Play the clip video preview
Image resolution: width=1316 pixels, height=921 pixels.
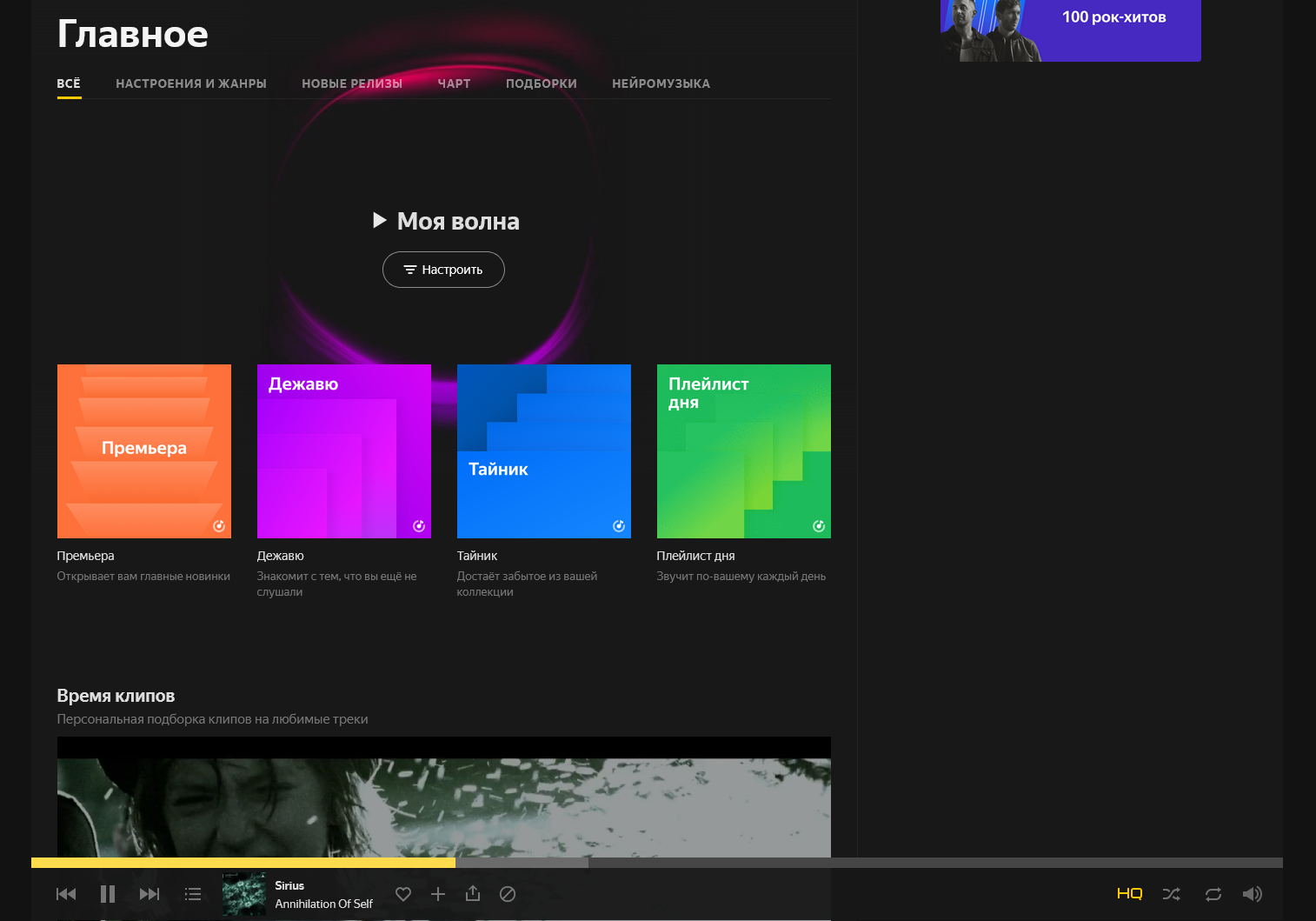(444, 797)
